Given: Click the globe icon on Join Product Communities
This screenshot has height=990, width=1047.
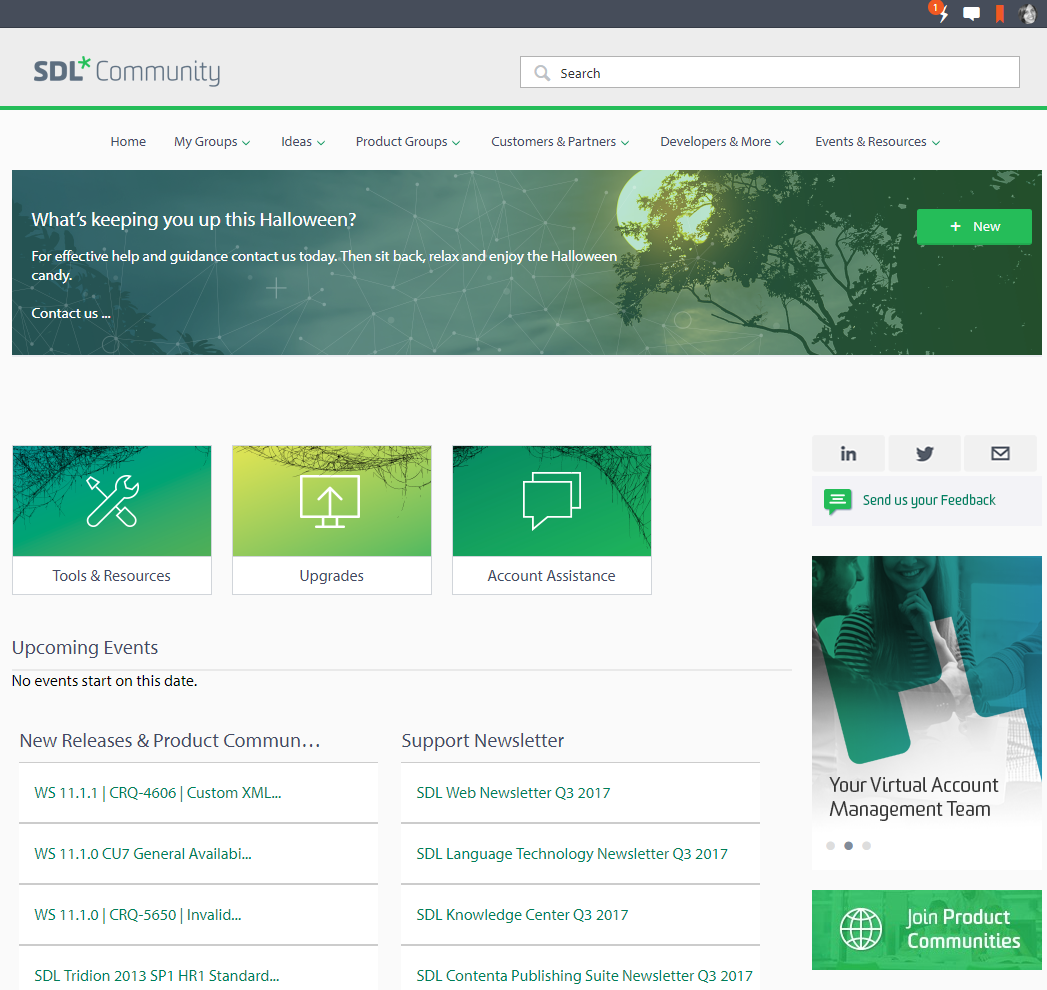Looking at the screenshot, I should coord(861,929).
